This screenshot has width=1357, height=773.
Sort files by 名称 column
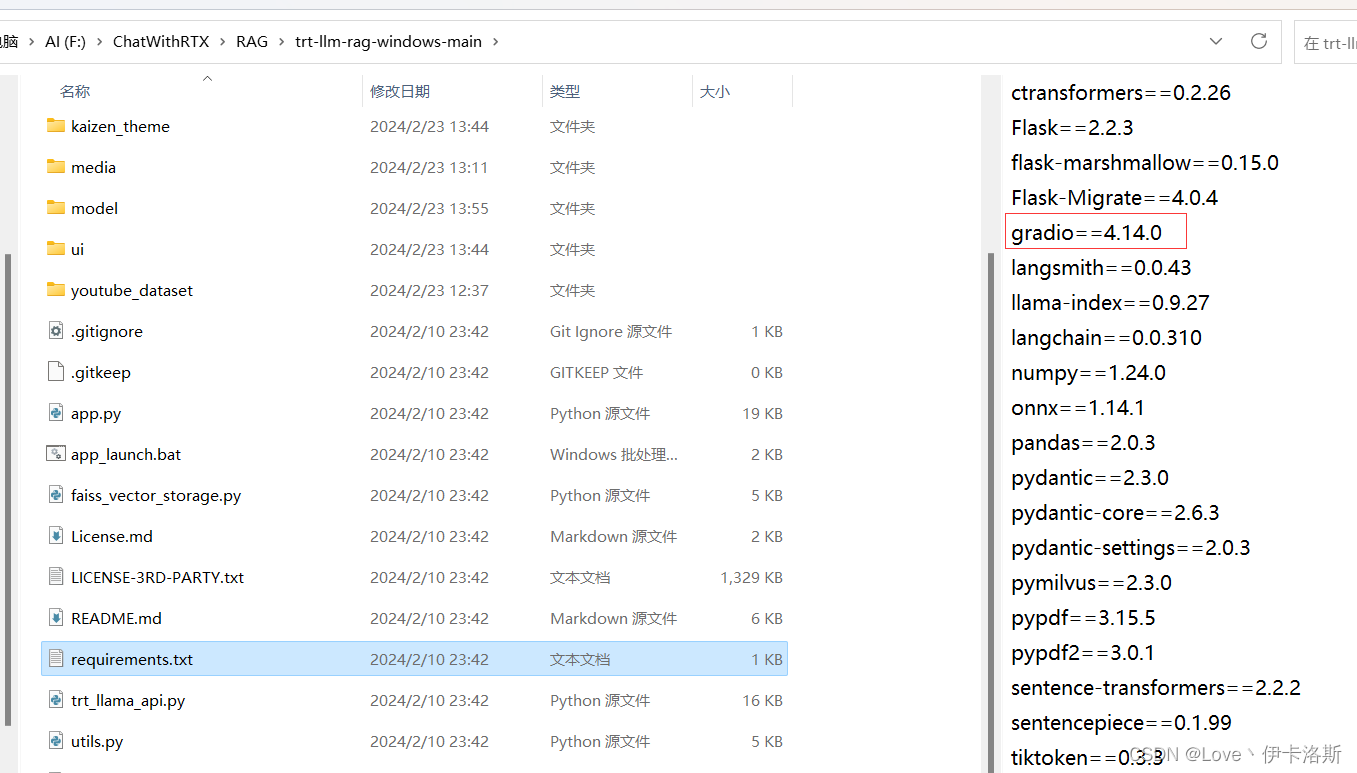point(75,91)
